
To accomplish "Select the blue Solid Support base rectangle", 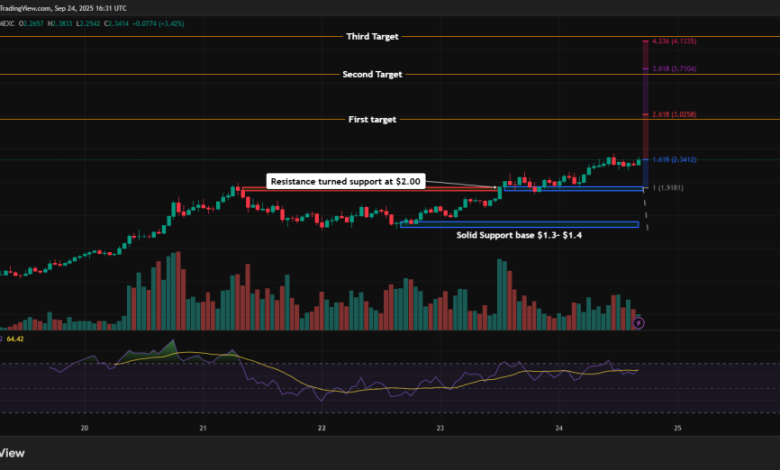I will click(x=518, y=224).
